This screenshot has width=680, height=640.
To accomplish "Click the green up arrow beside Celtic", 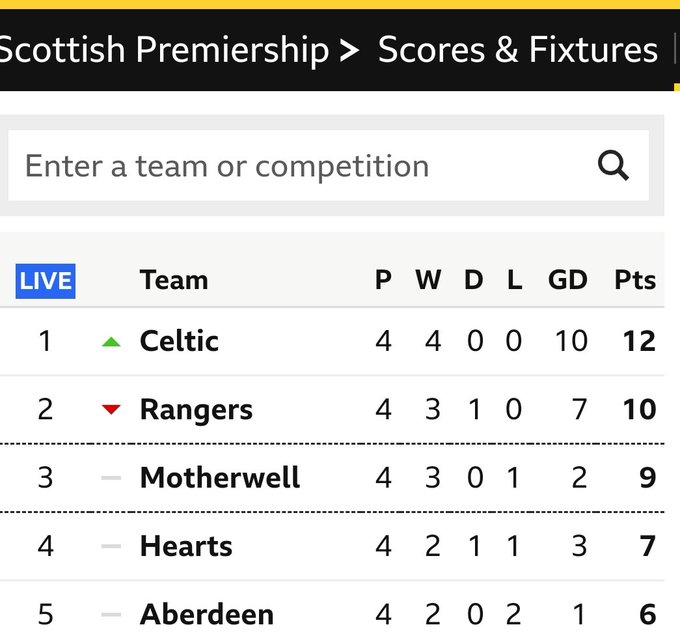I will (111, 342).
